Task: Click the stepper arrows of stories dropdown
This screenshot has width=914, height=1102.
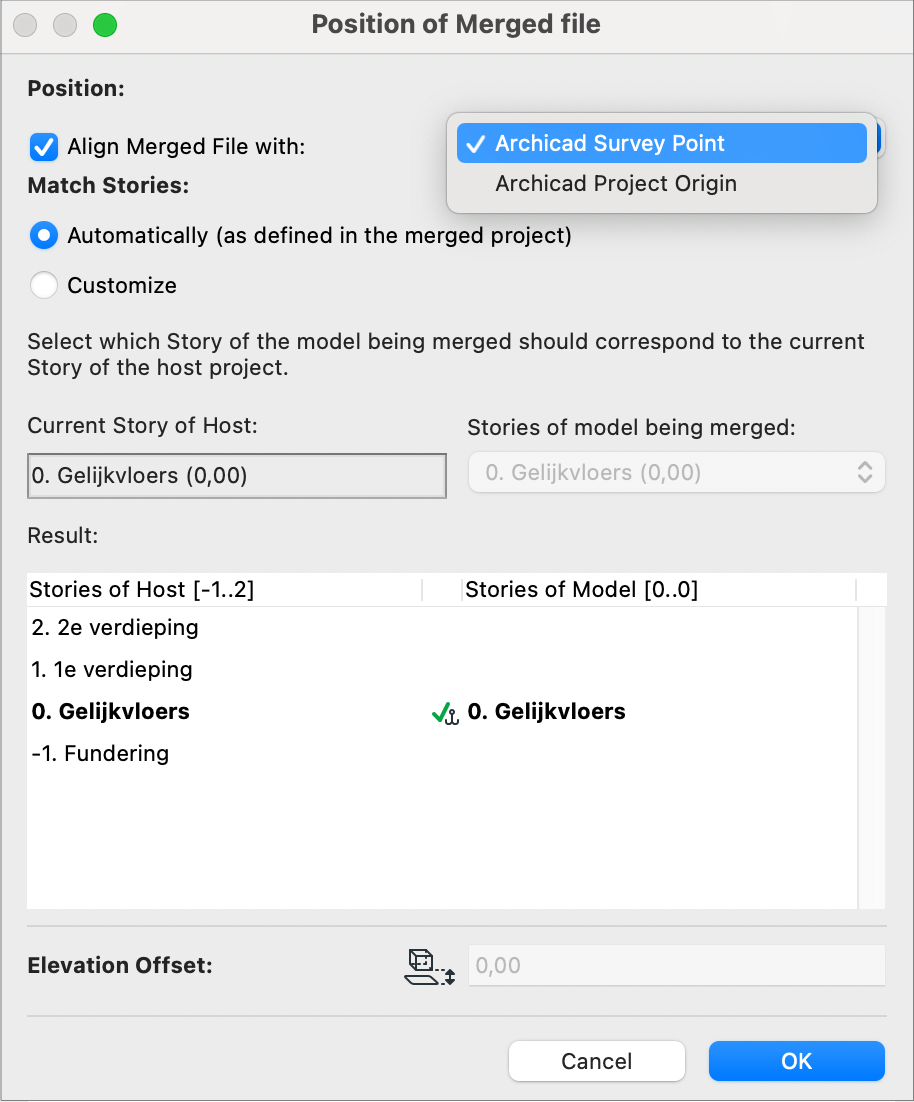Action: [x=865, y=472]
